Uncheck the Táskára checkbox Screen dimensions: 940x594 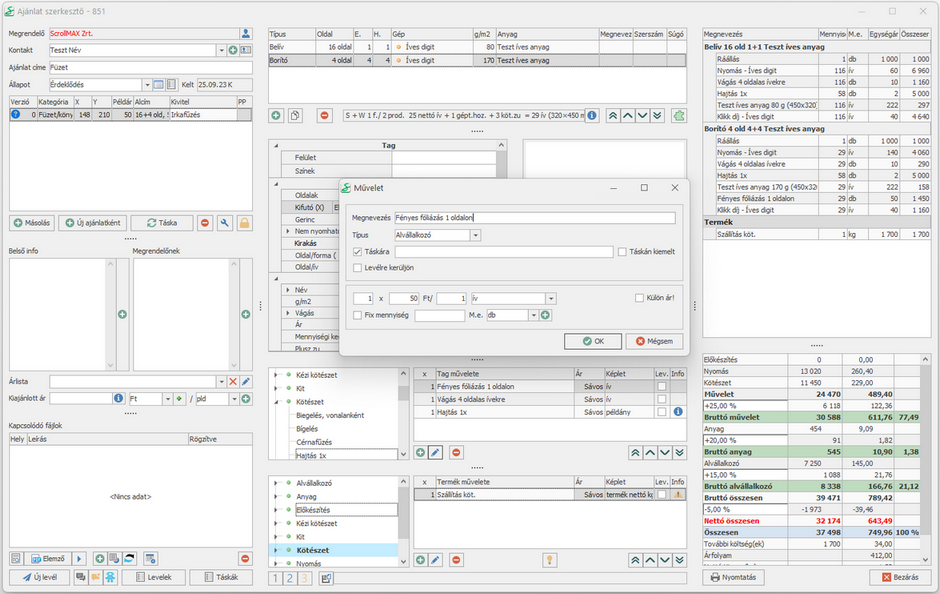[x=358, y=252]
